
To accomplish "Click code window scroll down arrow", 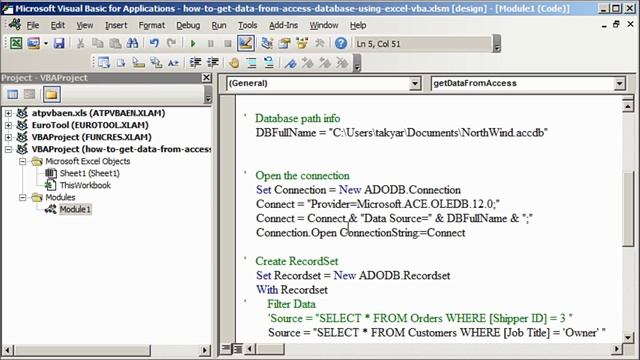I will [628, 338].
